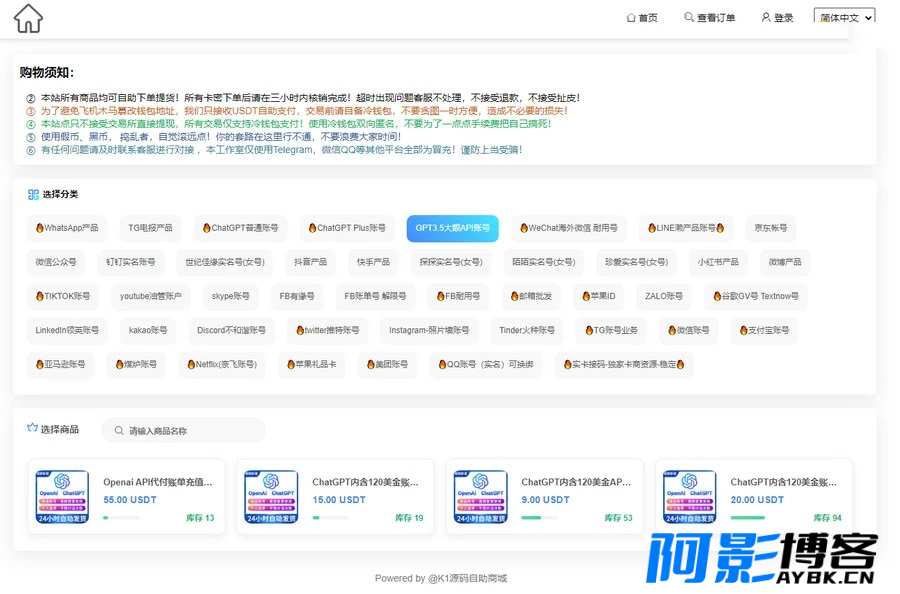Select the LinkedIn领英账号 category
This screenshot has width=900, height=594.
click(x=67, y=330)
